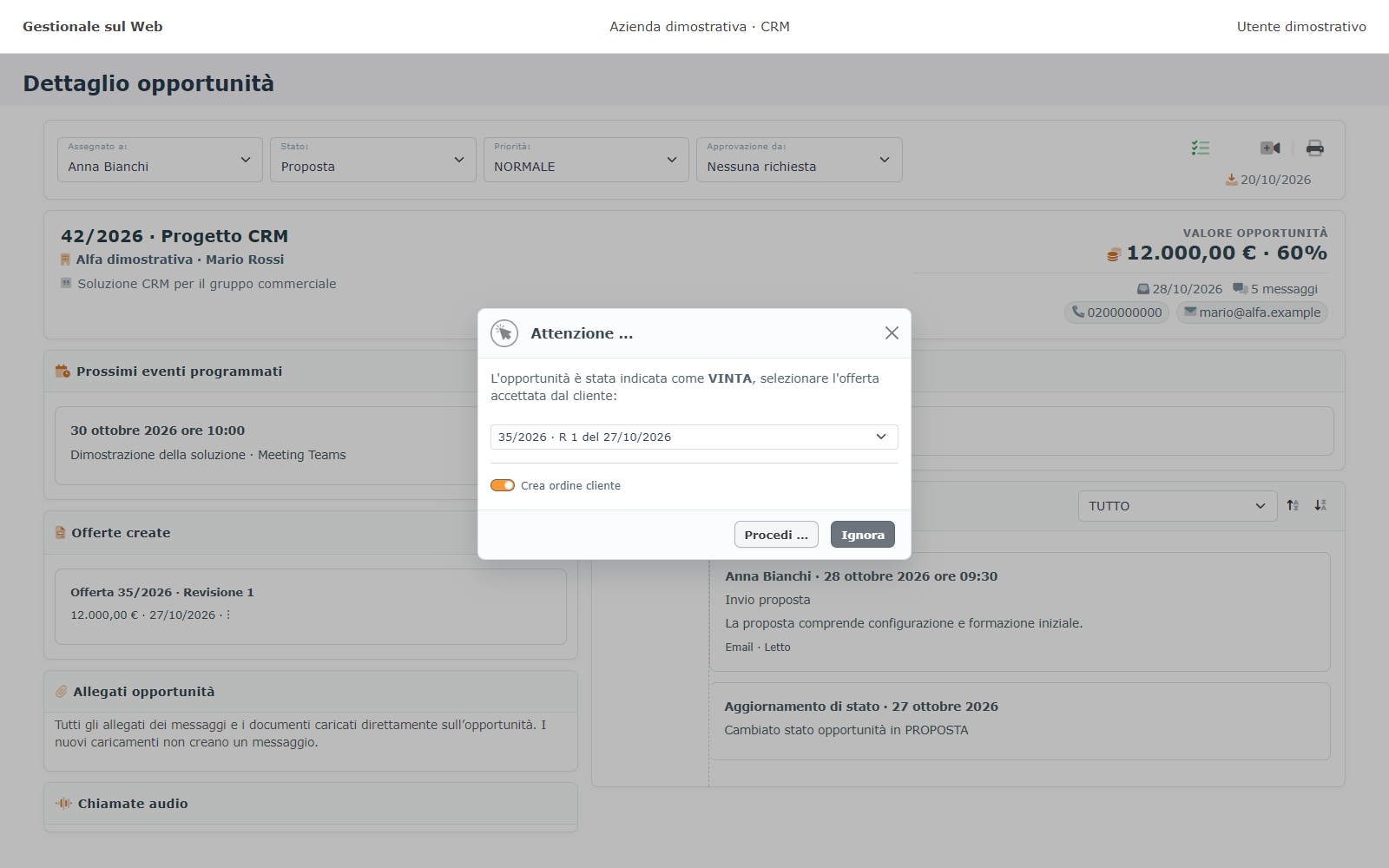The height and width of the screenshot is (868, 1389).
Task: Click the Alfa dimostrativa · Mario Rossi line
Action: tap(180, 260)
